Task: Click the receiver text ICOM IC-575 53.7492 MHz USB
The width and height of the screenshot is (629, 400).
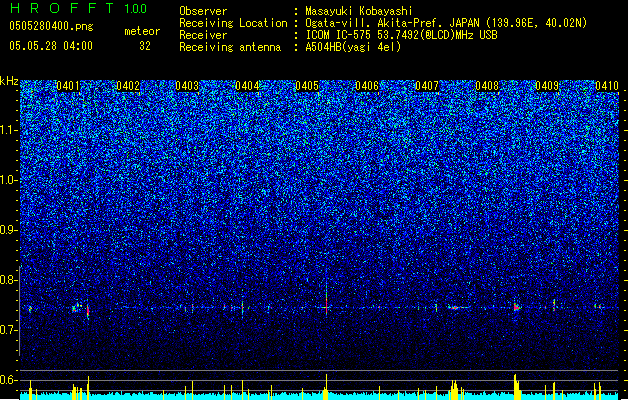Action: [402, 35]
